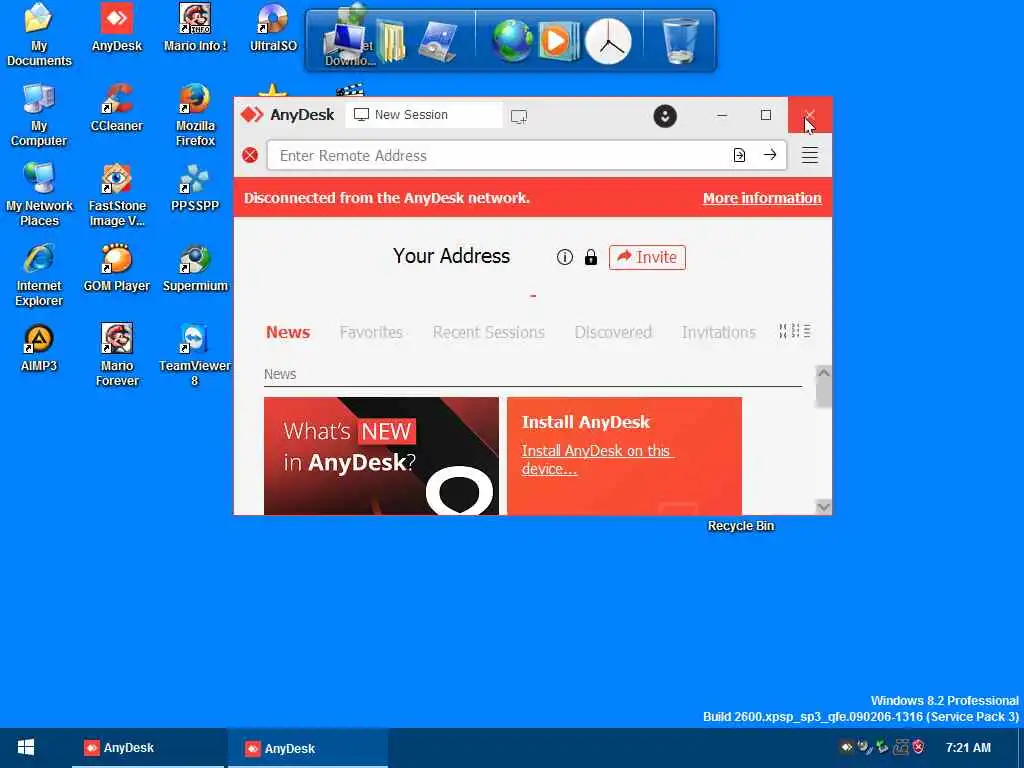Click the picture frame icon in dock
The image size is (1024, 768).
[438, 40]
